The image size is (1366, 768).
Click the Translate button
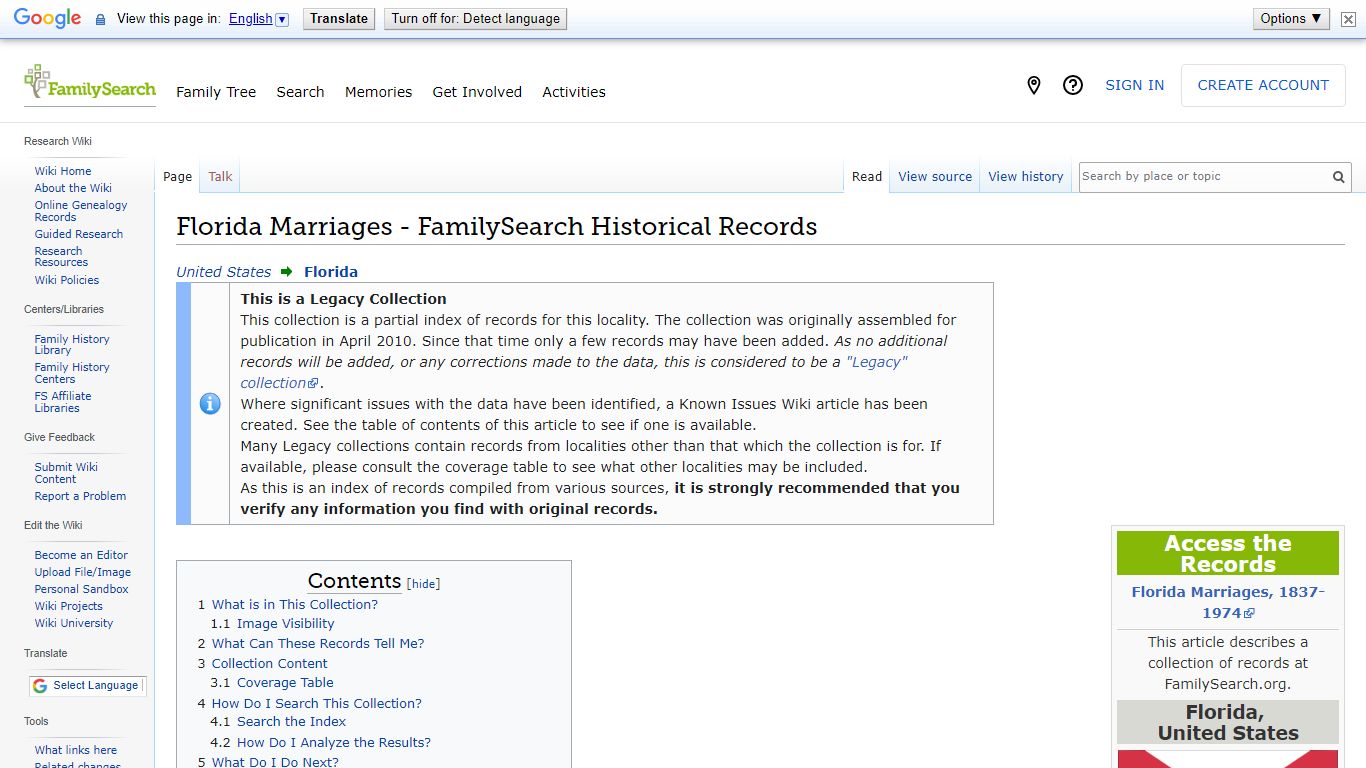click(339, 18)
